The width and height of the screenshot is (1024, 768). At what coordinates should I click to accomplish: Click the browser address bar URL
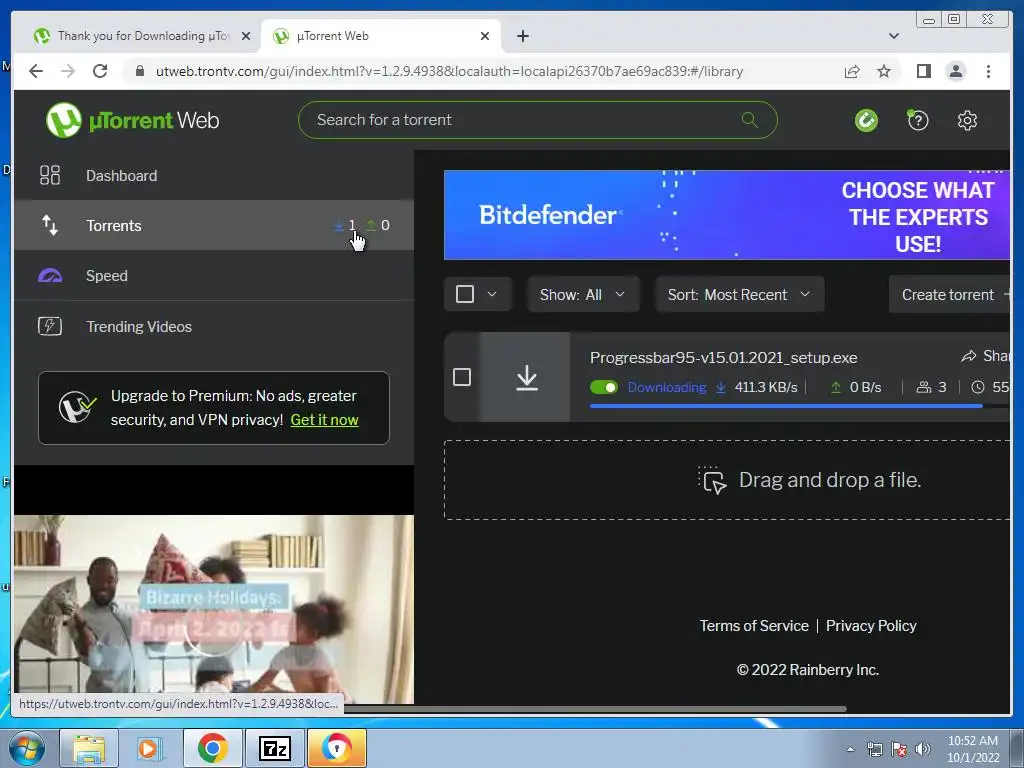[x=449, y=71]
